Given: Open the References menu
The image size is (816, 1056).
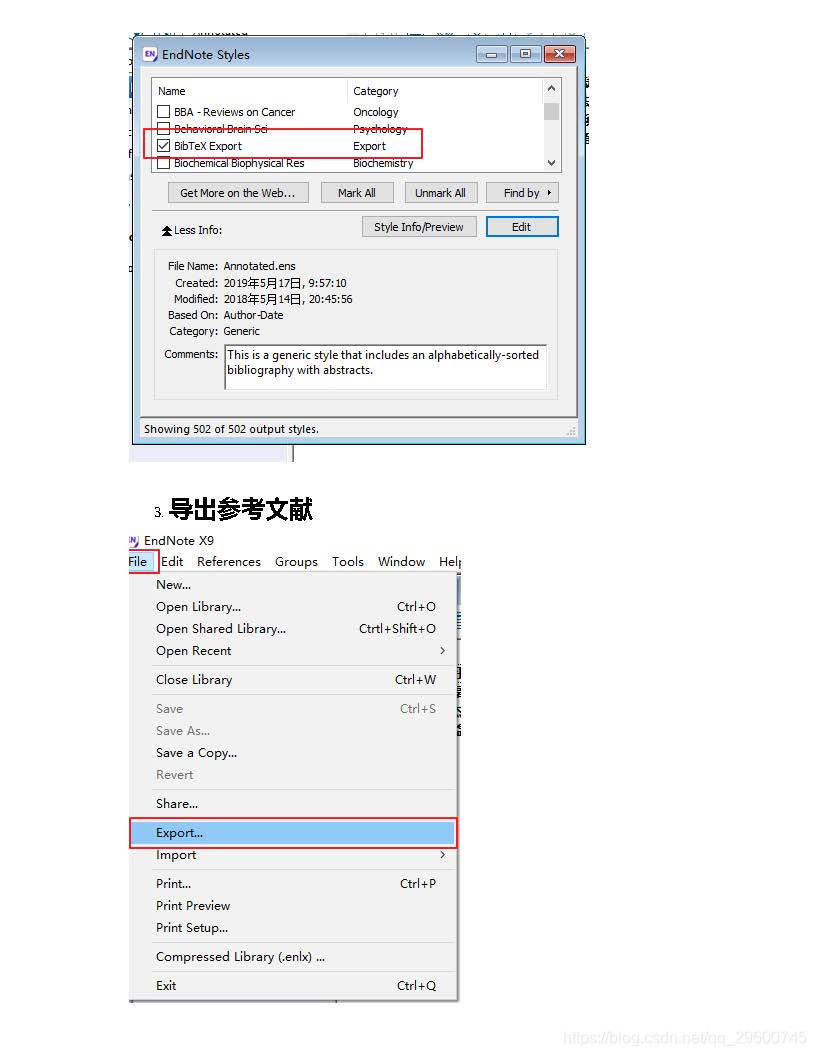Looking at the screenshot, I should [228, 562].
